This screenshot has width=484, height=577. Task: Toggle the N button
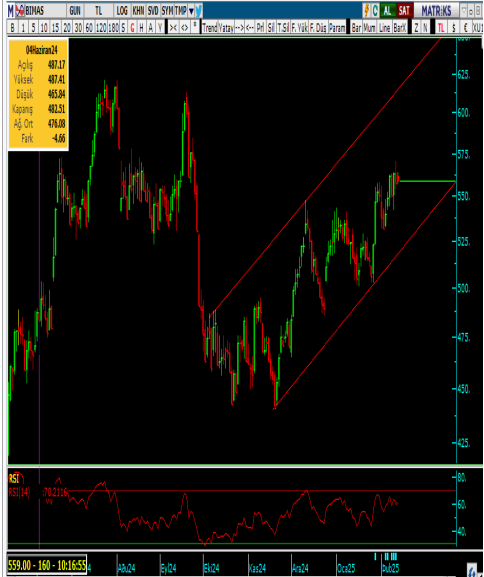point(425,27)
